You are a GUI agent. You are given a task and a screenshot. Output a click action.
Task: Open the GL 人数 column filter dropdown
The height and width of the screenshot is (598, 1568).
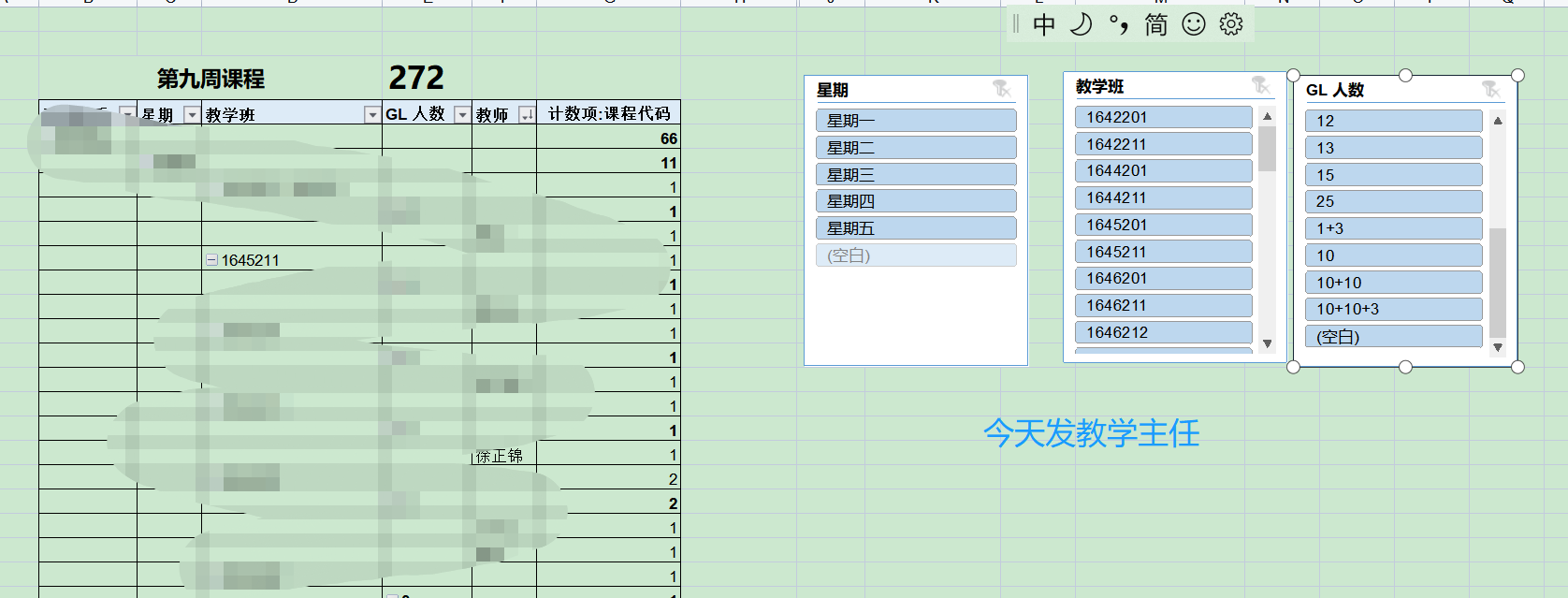pos(461,114)
